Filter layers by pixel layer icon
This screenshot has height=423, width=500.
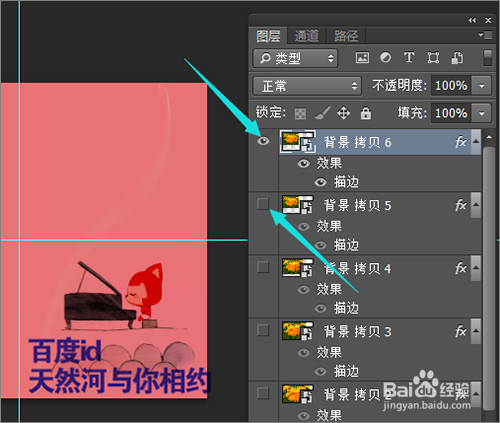362,58
